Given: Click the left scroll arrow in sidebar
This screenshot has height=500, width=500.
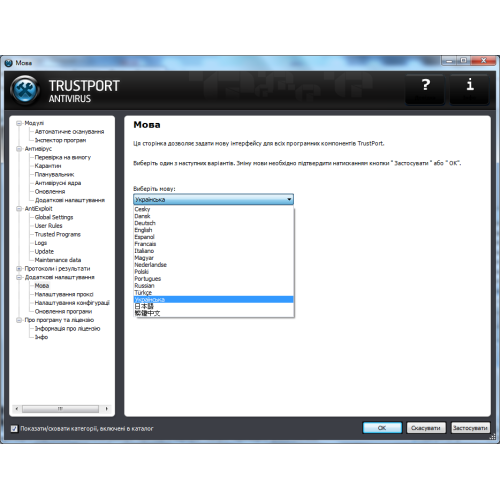Looking at the screenshot, I should (x=17, y=408).
